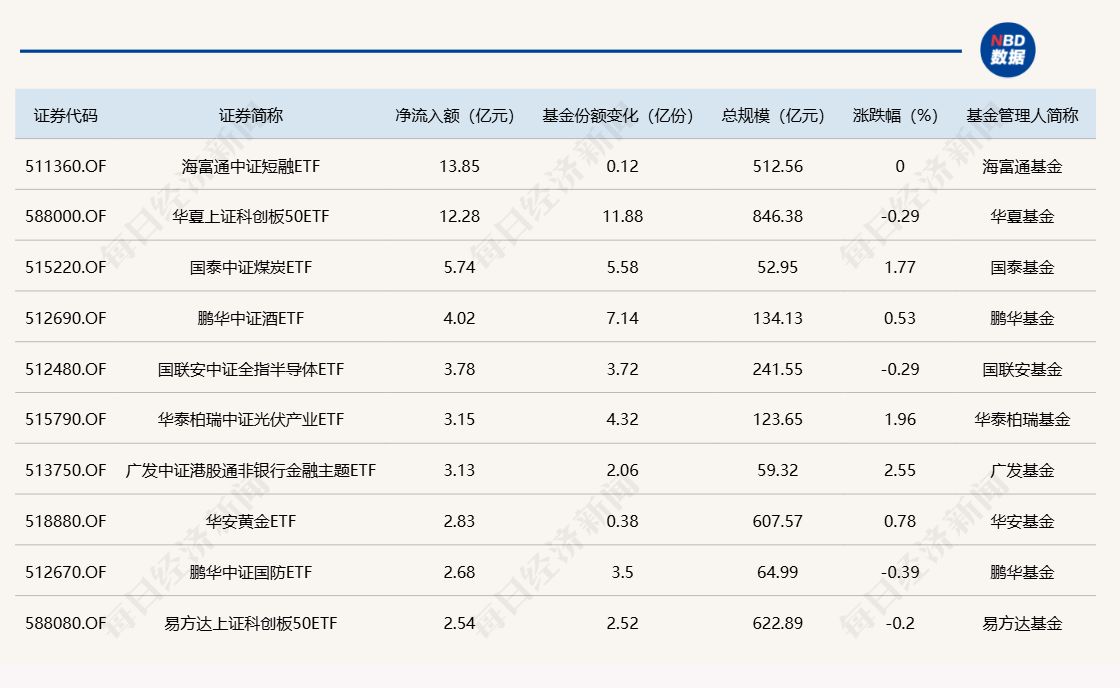The height and width of the screenshot is (688, 1120).
Task: Click fund name 鹏华中证国防ETF
Action: coord(251,572)
